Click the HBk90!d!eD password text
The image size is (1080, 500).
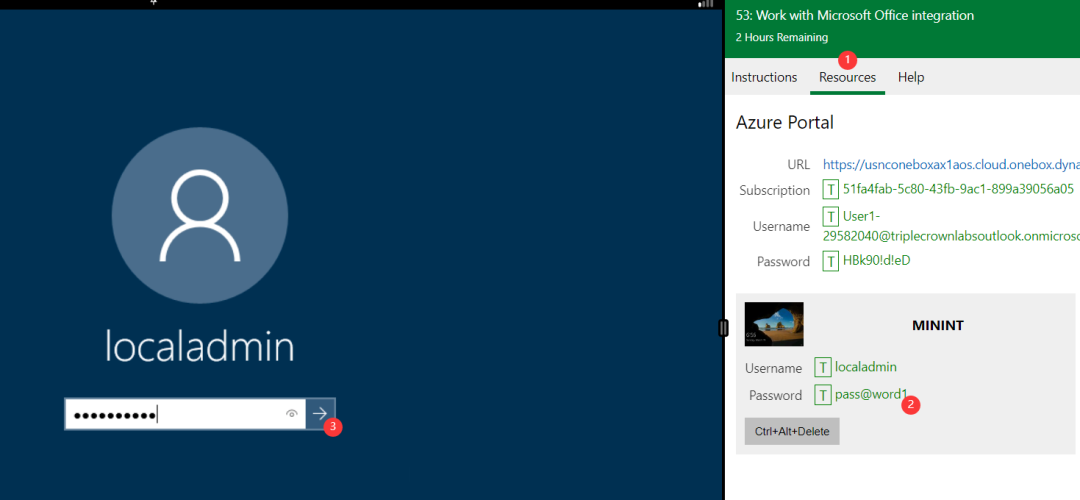pyautogui.click(x=877, y=260)
